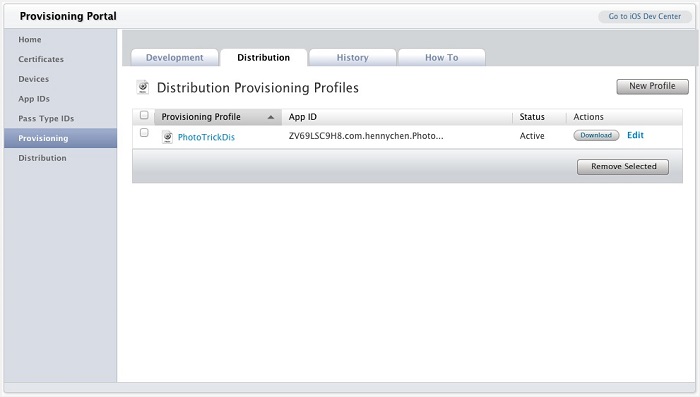The height and width of the screenshot is (397, 700).
Task: Open Pass Type IDs in the sidebar
Action: click(x=46, y=118)
